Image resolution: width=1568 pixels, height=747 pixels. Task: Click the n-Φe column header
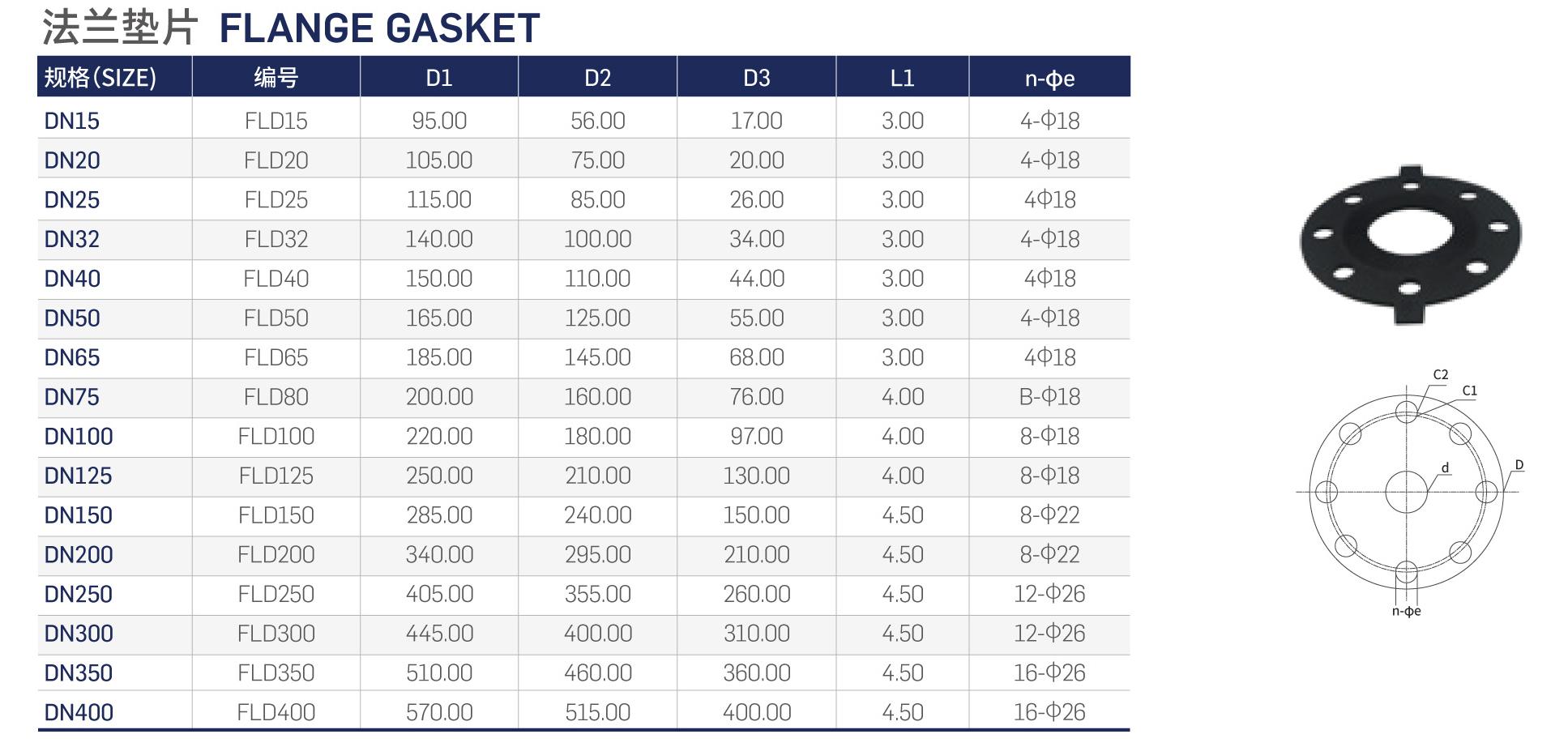1049,78
